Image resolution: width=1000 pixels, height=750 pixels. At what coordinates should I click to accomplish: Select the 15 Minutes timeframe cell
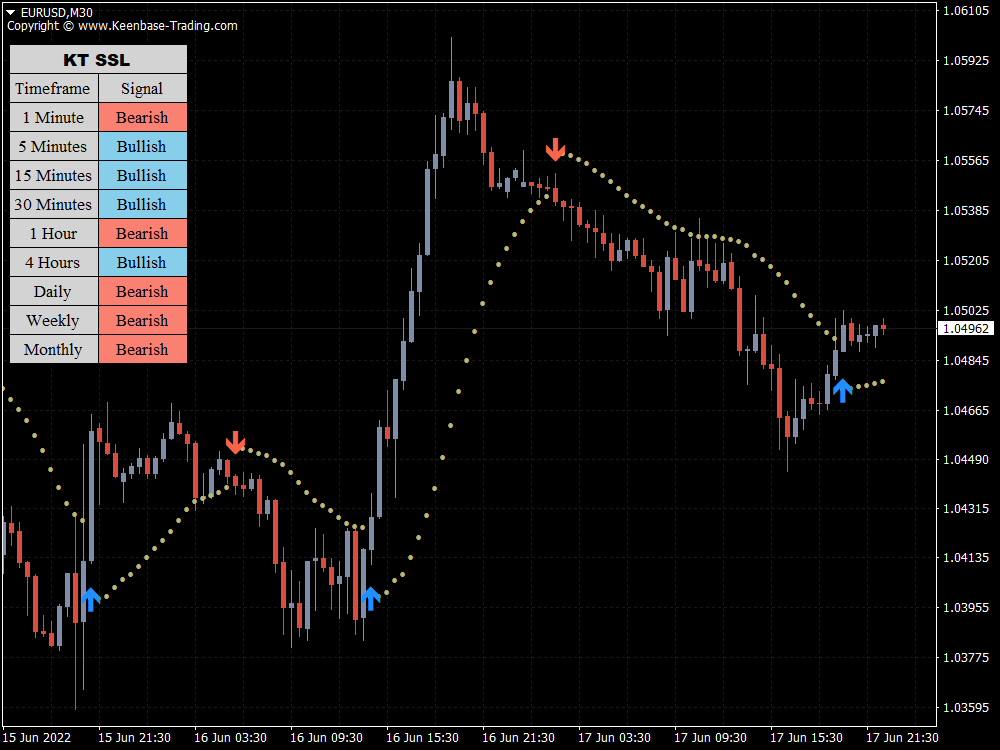click(x=54, y=175)
